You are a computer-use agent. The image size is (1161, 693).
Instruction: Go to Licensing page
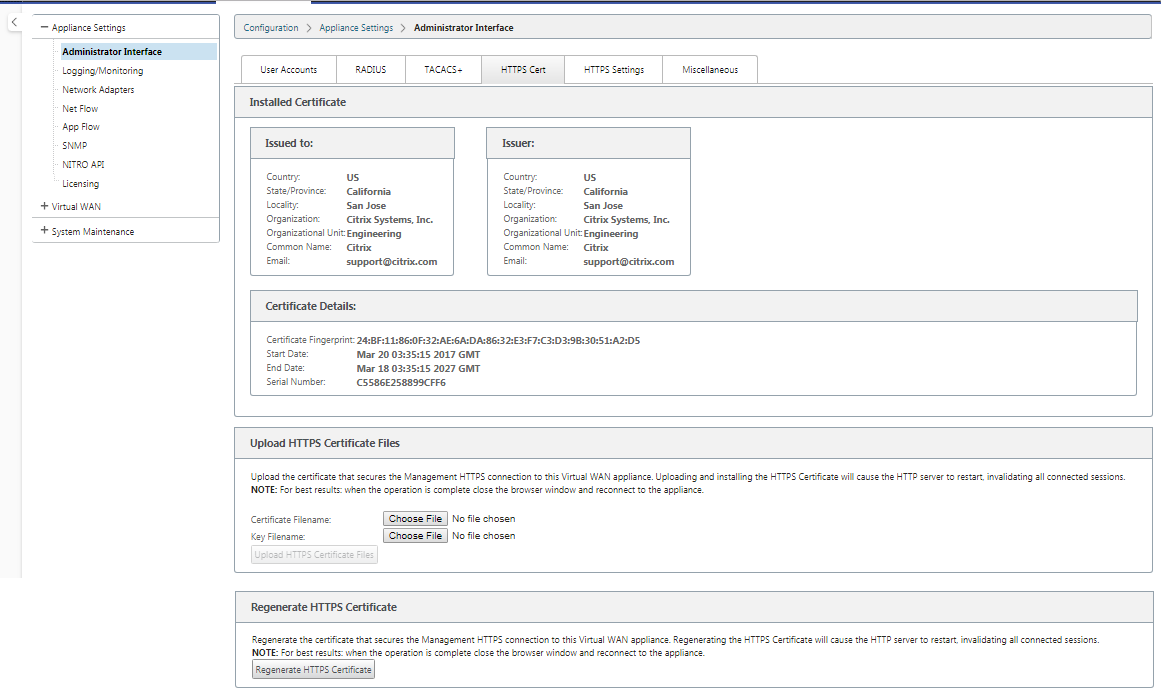(x=81, y=184)
